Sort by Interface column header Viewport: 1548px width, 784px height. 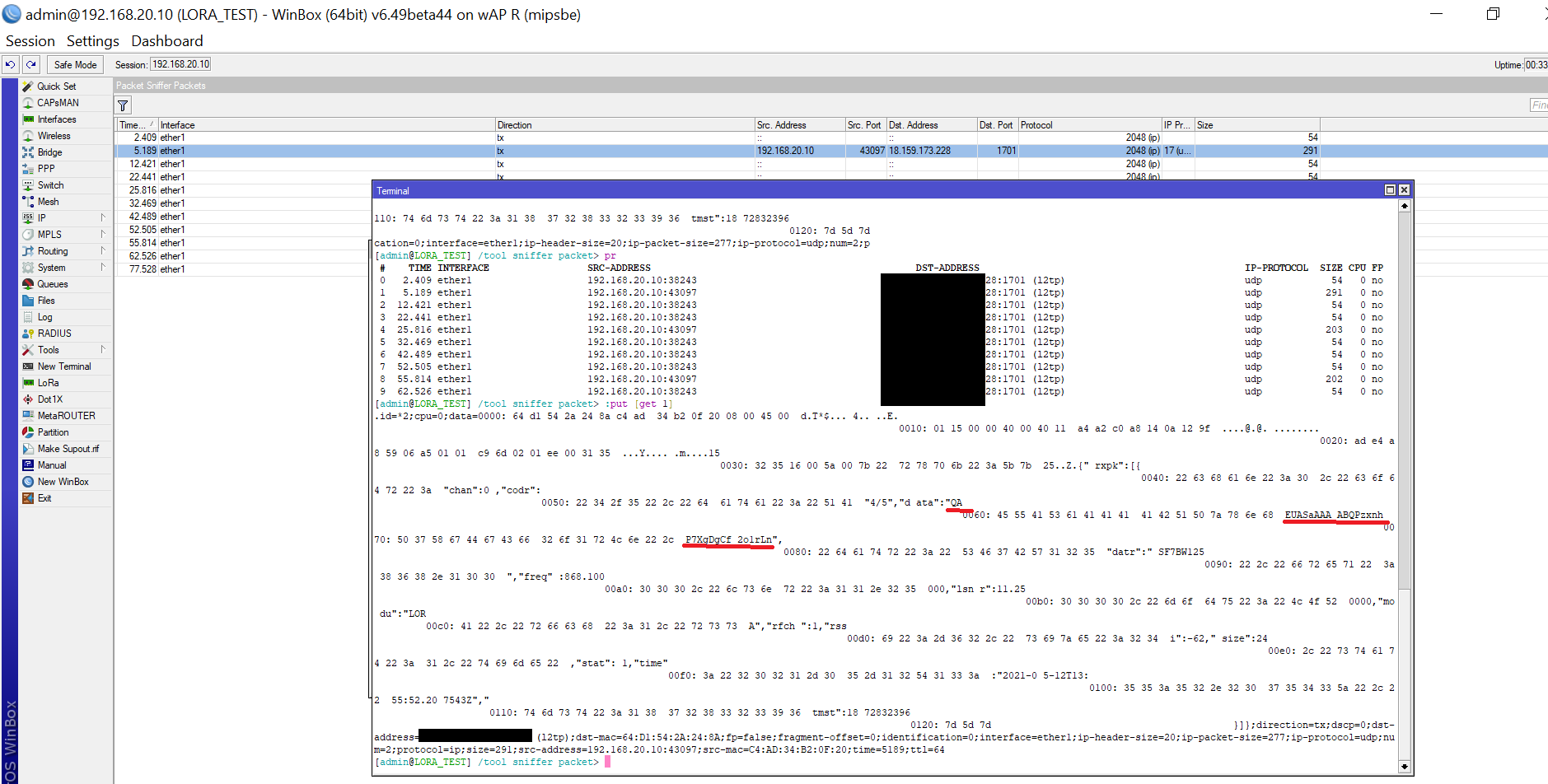pyautogui.click(x=326, y=125)
